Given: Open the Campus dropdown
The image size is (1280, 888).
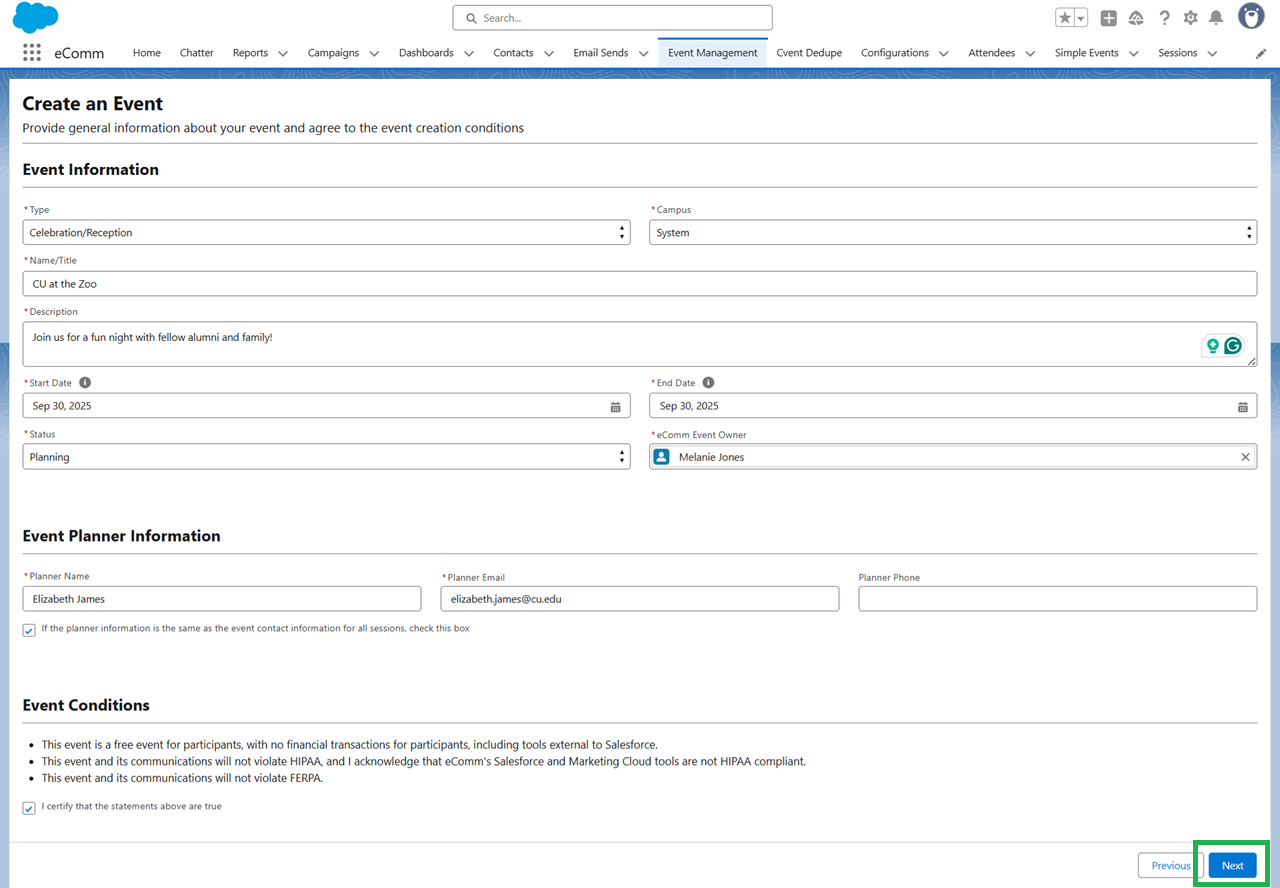Looking at the screenshot, I should click(953, 232).
